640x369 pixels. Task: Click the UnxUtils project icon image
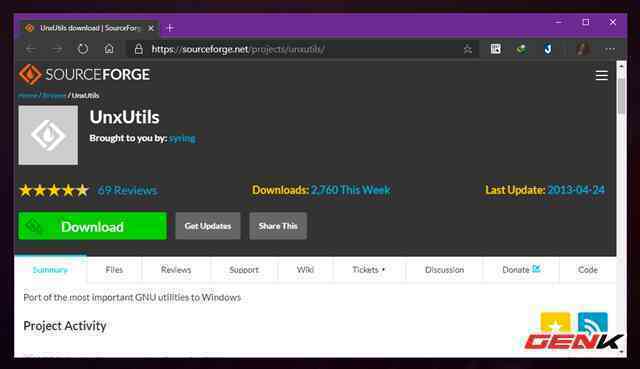[48, 135]
